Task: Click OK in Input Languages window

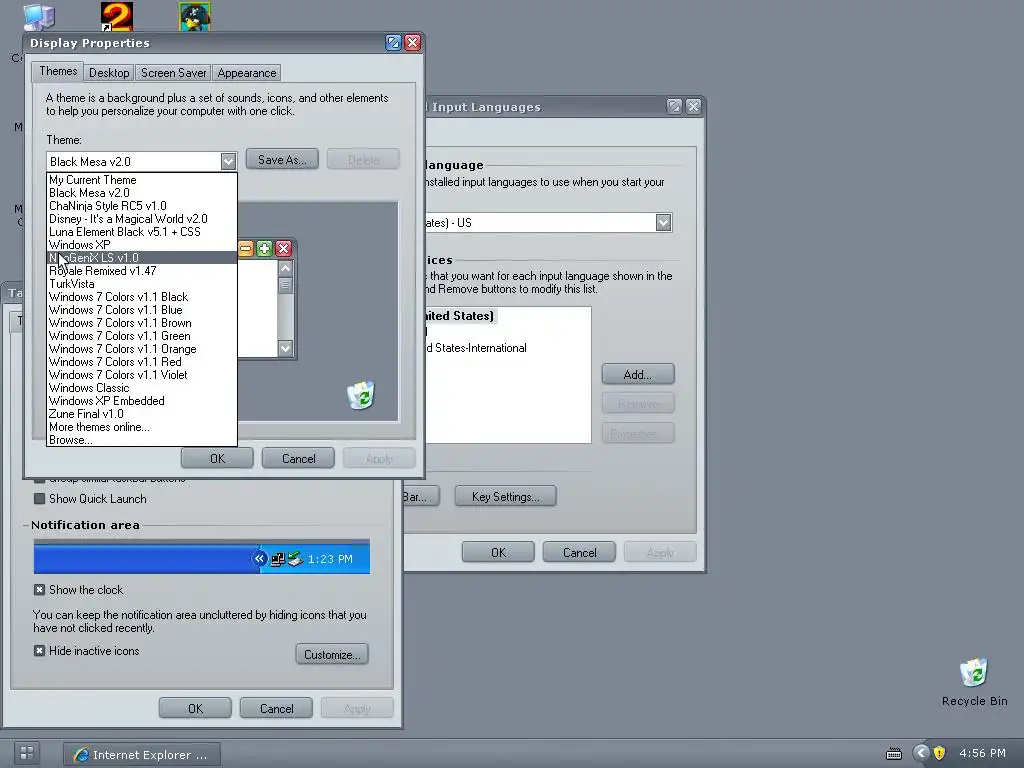Action: point(498,552)
